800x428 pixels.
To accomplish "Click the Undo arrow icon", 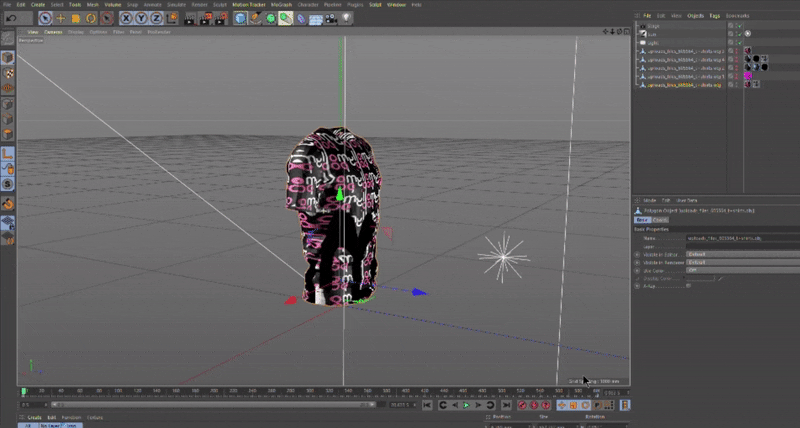I will pyautogui.click(x=12, y=18).
